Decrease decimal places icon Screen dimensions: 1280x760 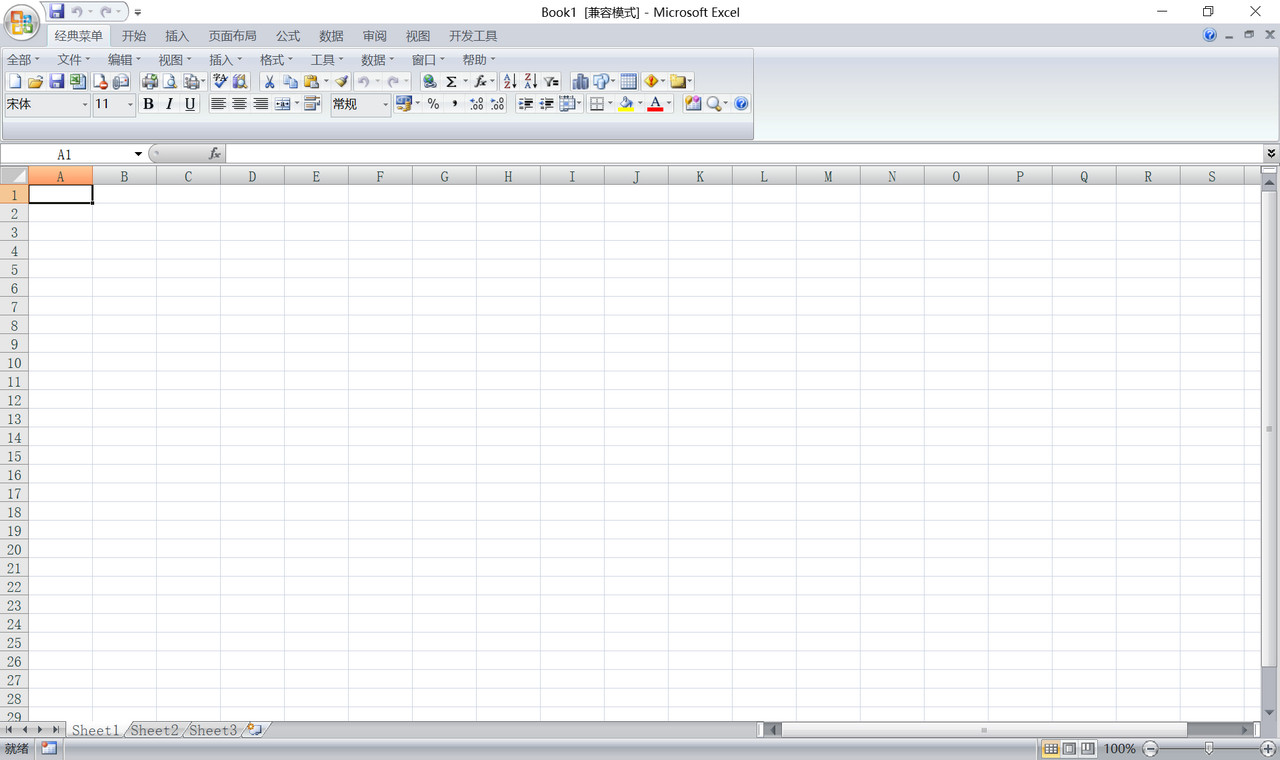pyautogui.click(x=497, y=104)
